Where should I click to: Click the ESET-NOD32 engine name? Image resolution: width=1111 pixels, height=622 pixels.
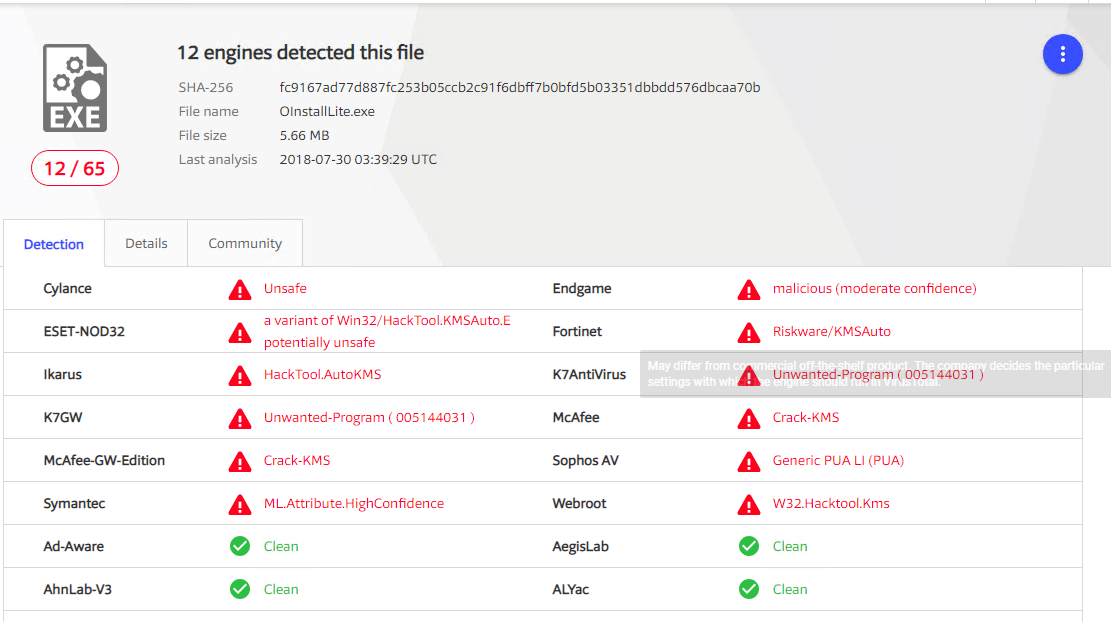[84, 331]
